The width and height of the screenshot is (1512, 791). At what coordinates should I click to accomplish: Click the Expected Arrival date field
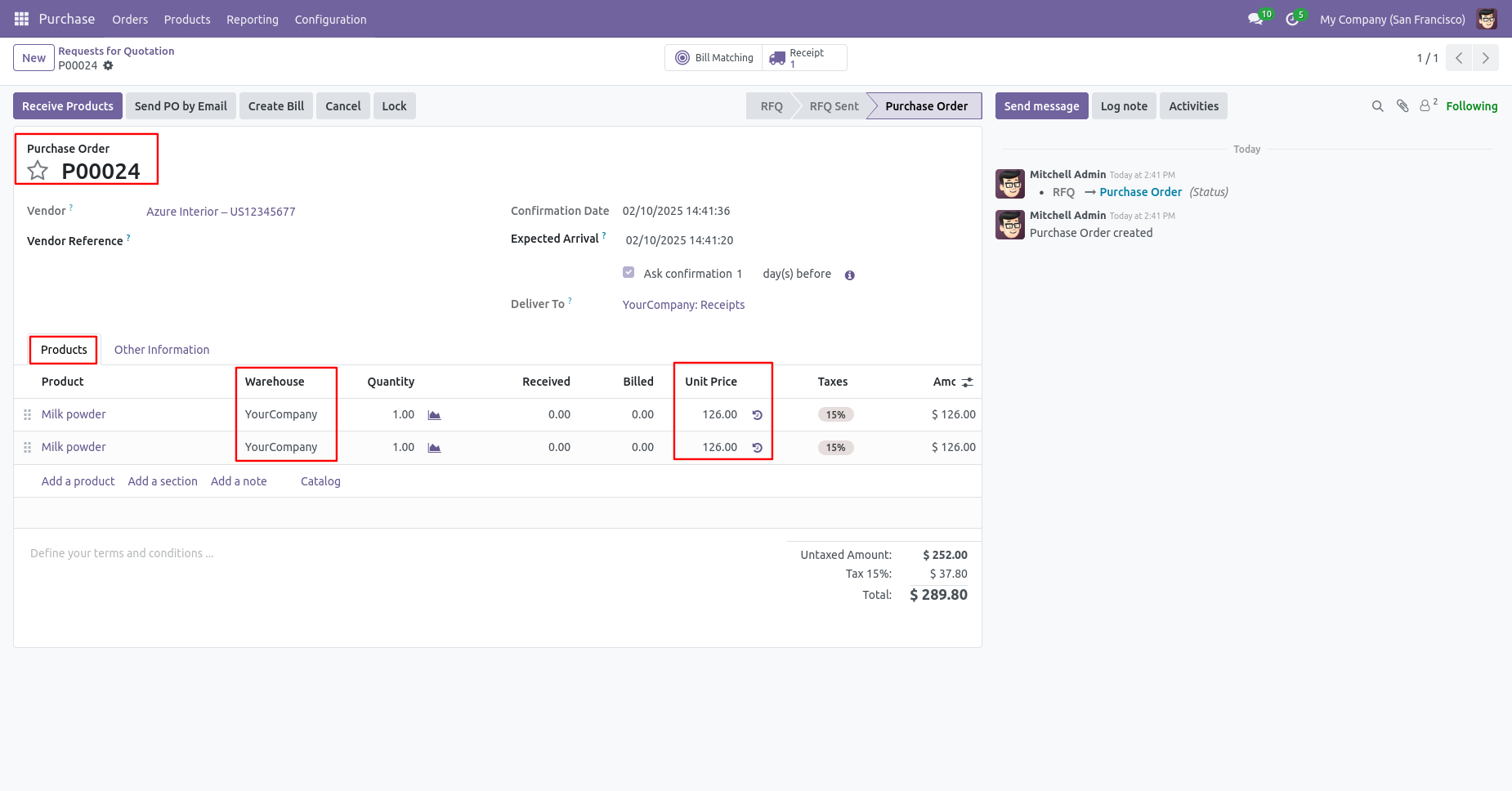679,240
